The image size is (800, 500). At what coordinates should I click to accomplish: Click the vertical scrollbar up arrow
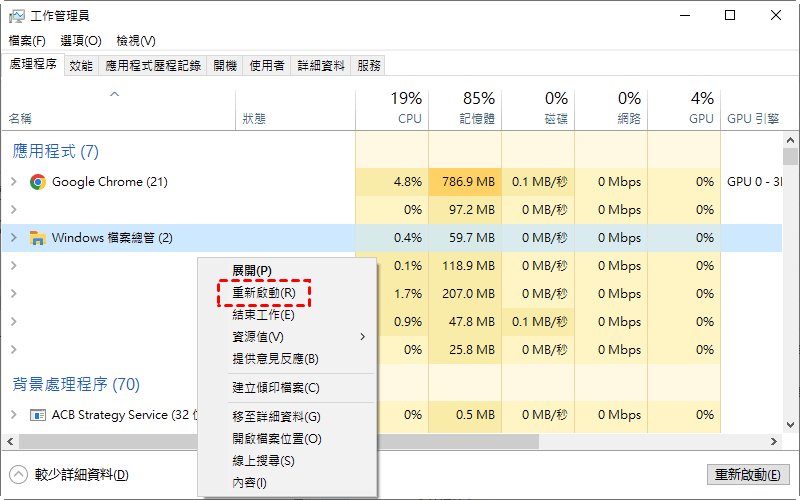pyautogui.click(x=790, y=140)
